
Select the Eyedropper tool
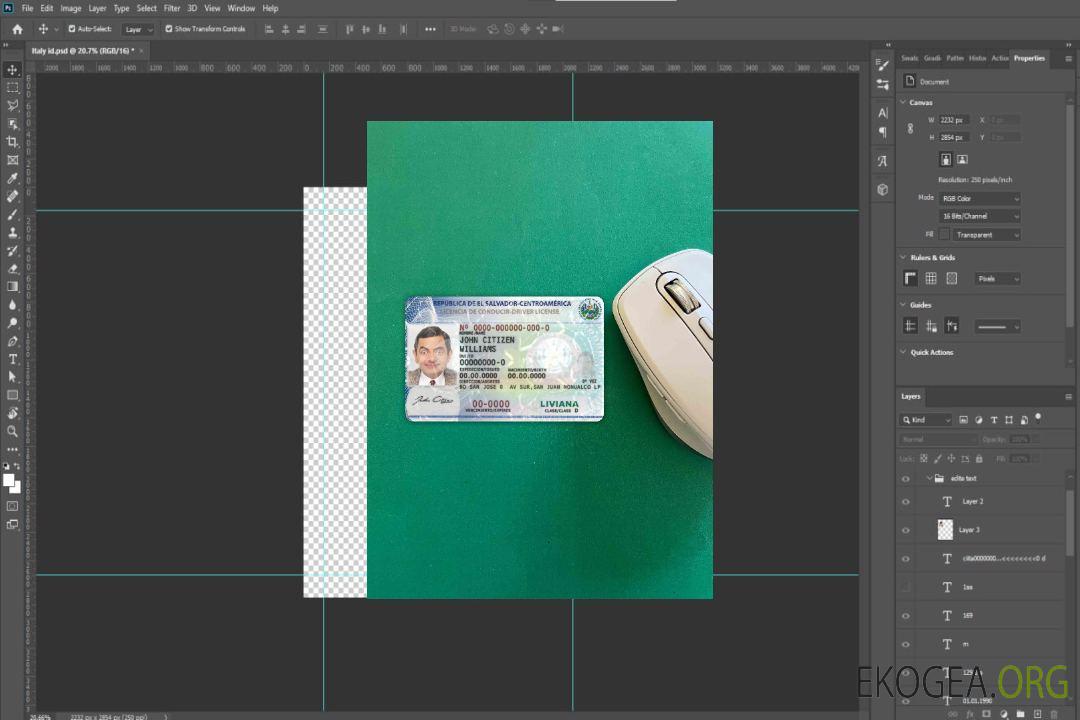tap(12, 178)
